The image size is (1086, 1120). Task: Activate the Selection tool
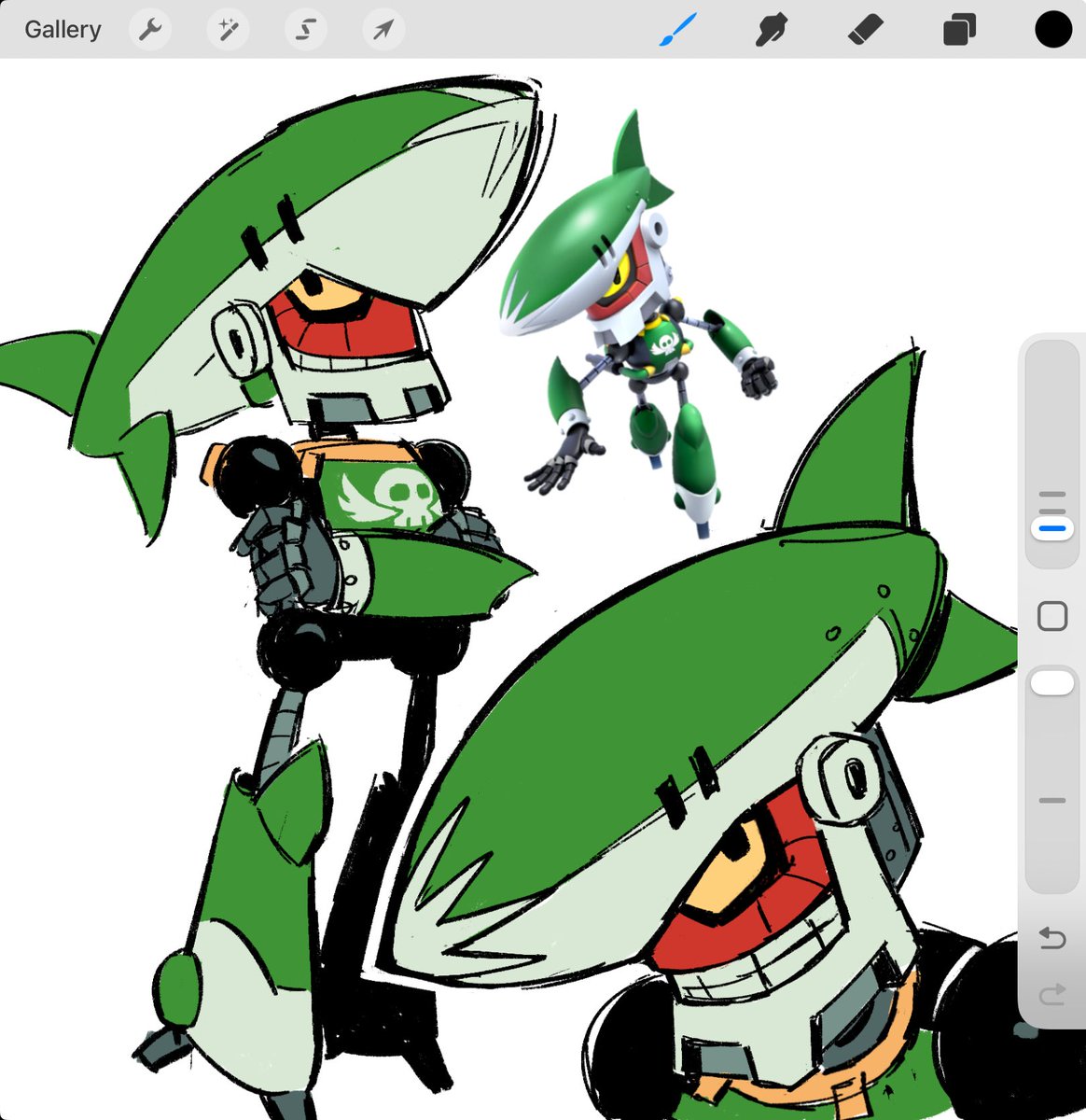point(306,30)
